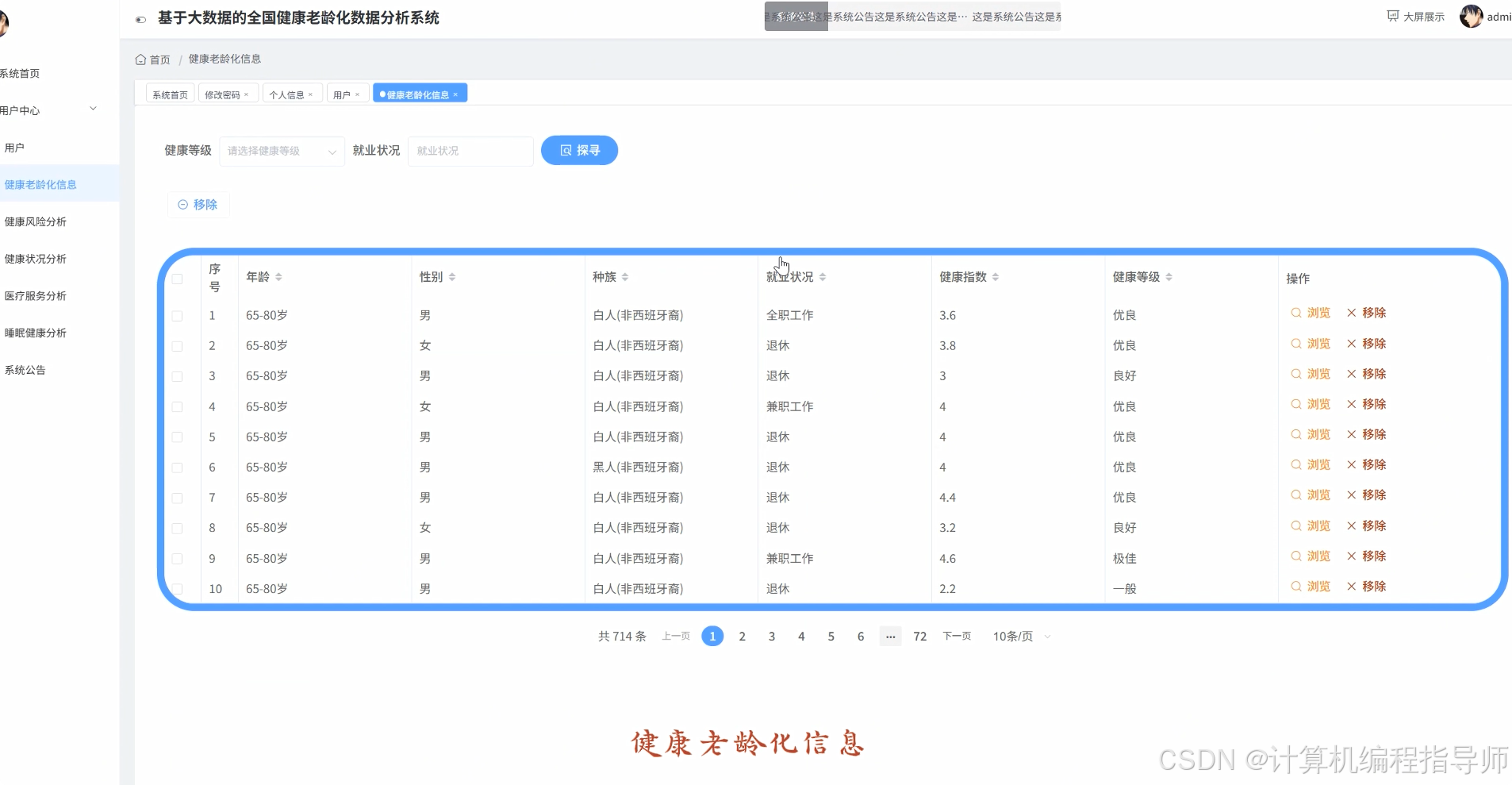The image size is (1512, 785).
Task: Sort the table by 健康指数 column
Action: pyautogui.click(x=996, y=276)
